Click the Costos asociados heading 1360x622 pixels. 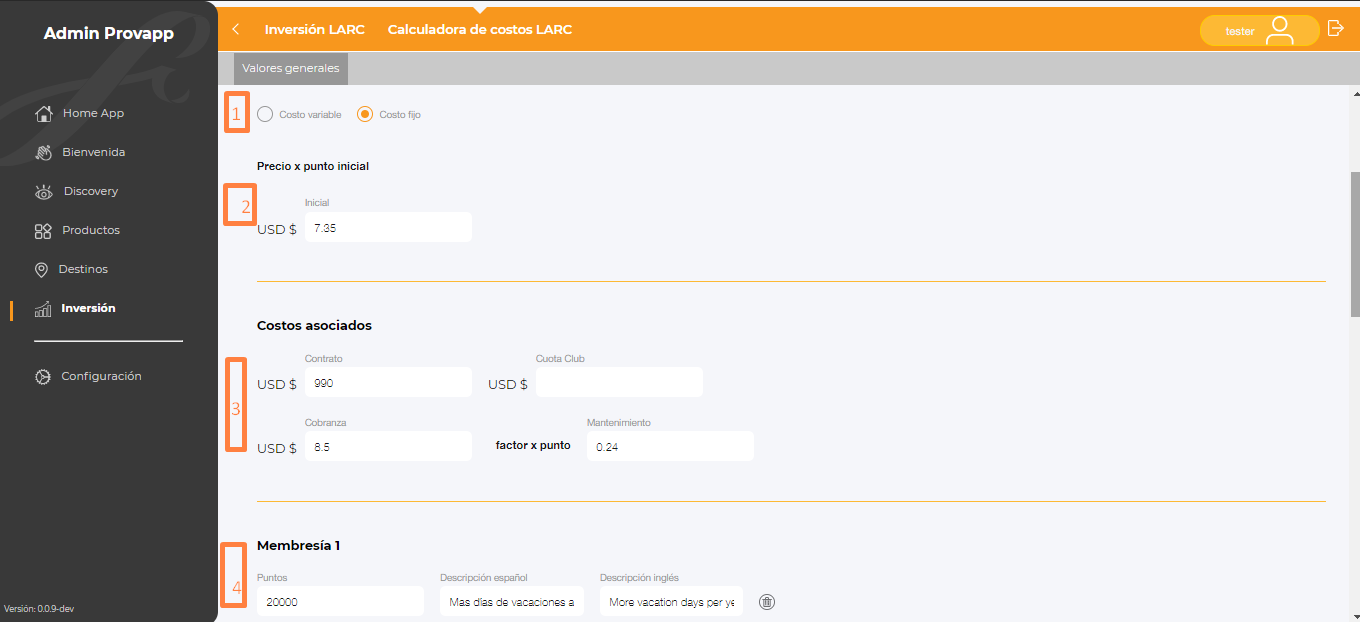(314, 326)
